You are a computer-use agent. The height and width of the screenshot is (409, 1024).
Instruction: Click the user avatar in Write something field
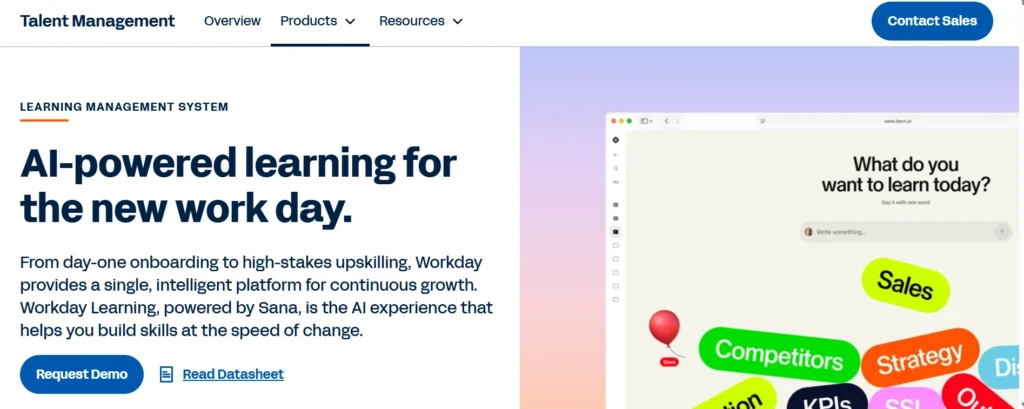808,232
